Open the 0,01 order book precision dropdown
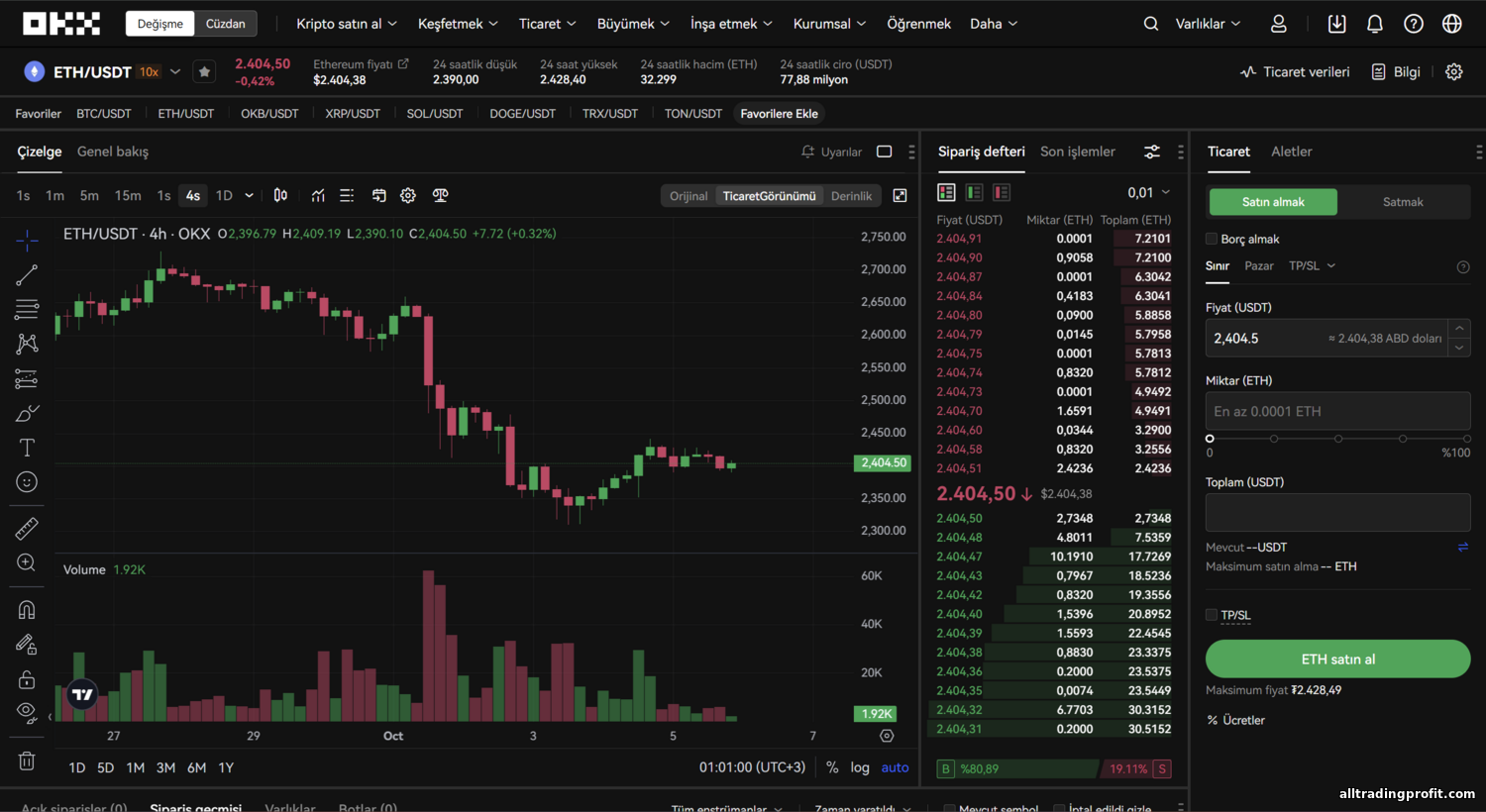 tap(1149, 192)
